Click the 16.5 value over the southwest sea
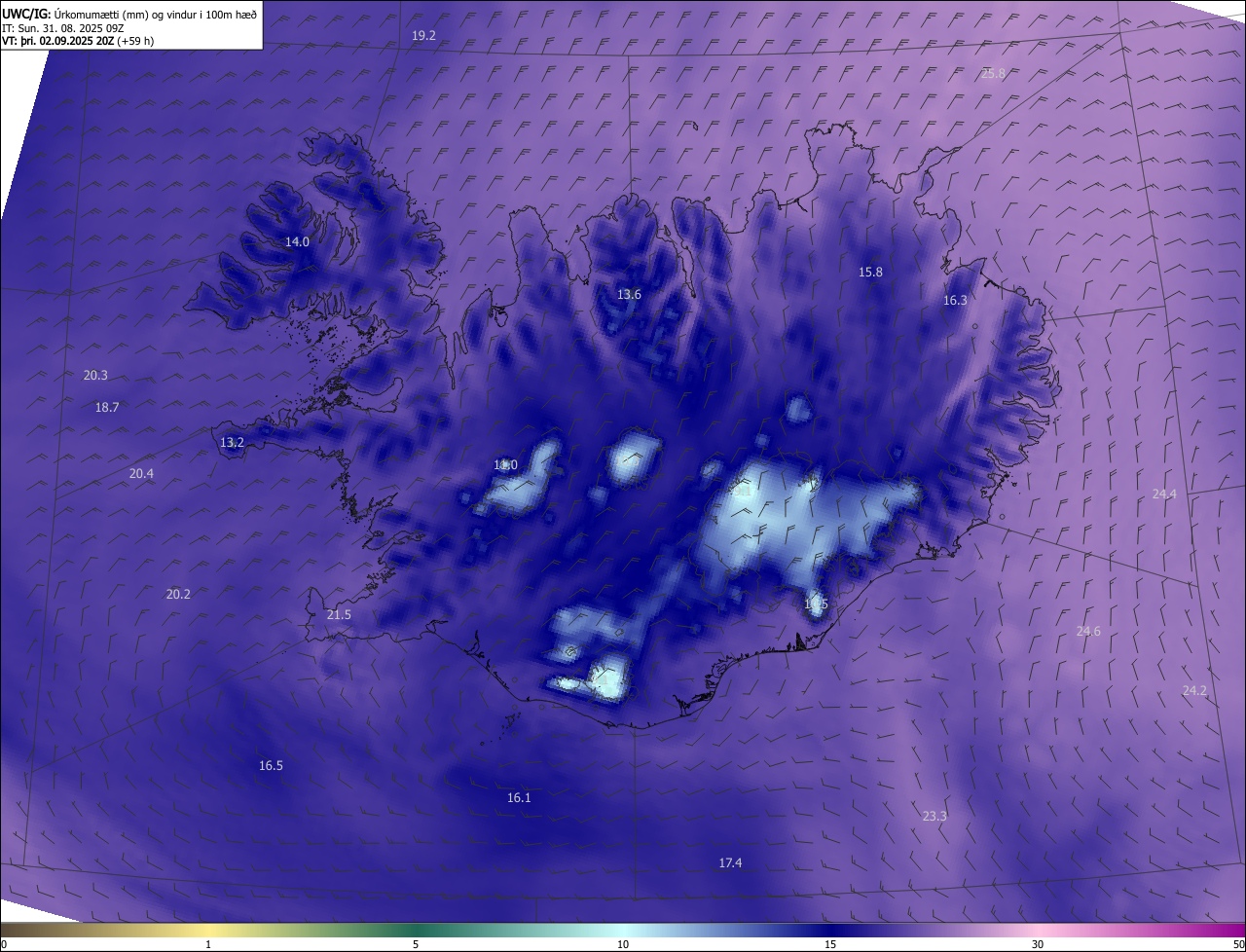Screen dimensions: 1246x952 pos(271,765)
